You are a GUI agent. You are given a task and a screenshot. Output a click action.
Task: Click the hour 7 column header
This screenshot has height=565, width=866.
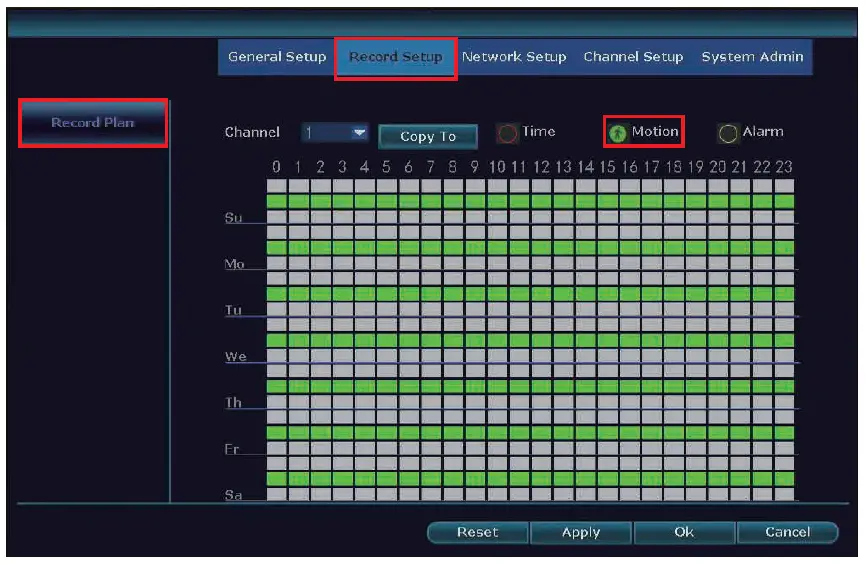431,167
